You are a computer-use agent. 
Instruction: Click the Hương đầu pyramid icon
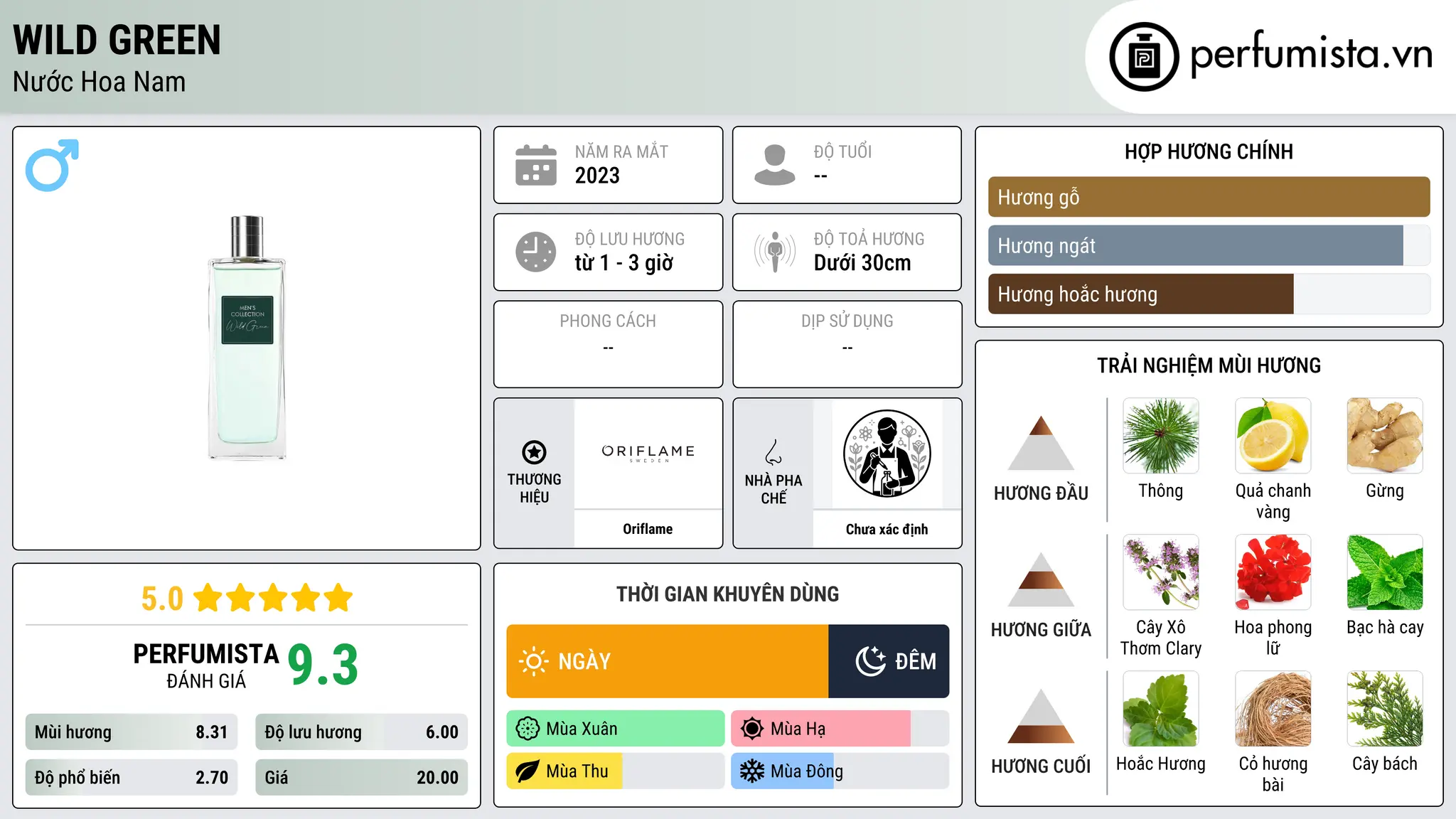pyautogui.click(x=1041, y=443)
